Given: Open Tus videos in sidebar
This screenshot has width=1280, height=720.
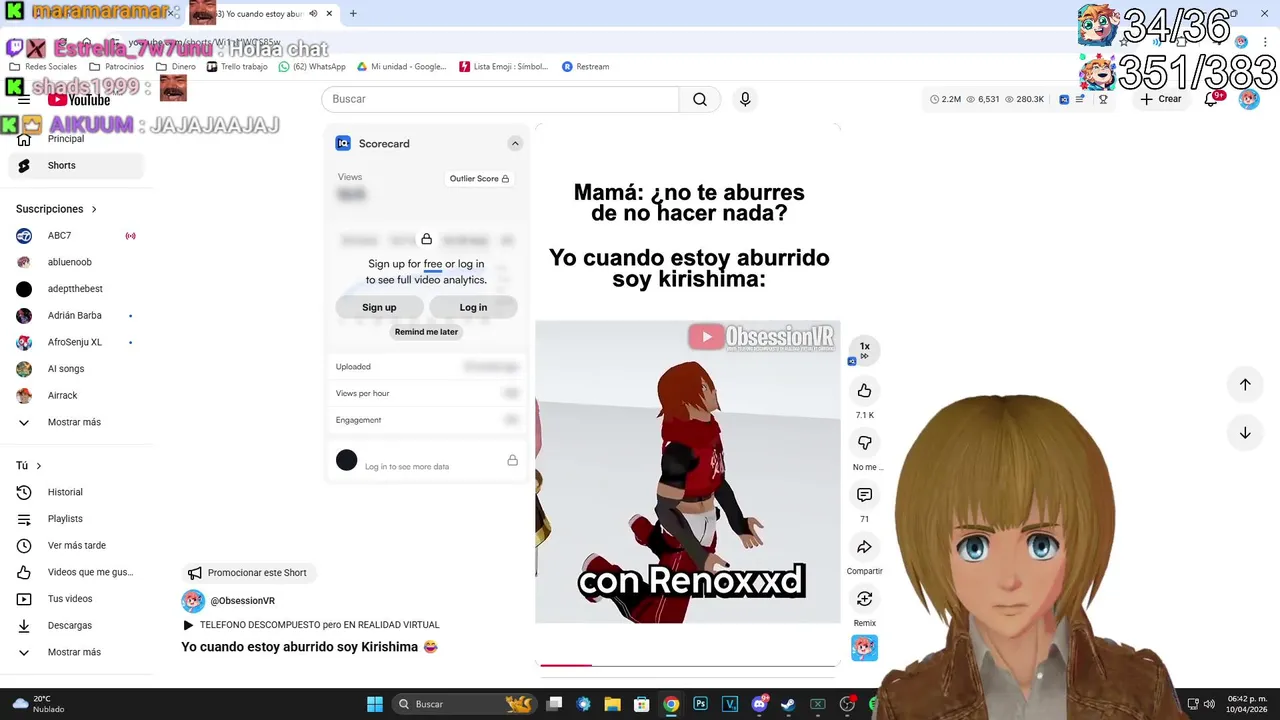Looking at the screenshot, I should [75, 599].
